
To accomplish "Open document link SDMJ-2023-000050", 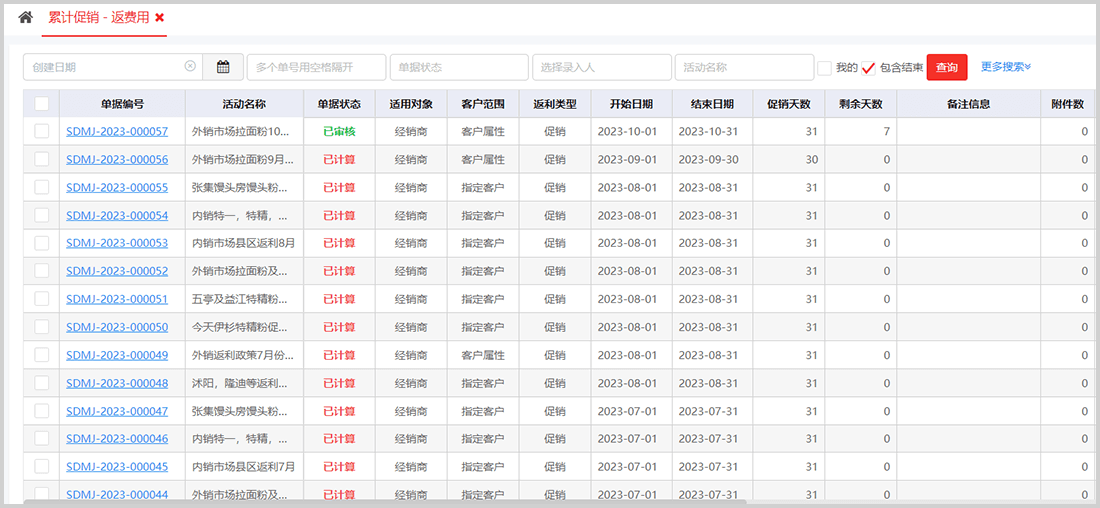I will coord(117,327).
